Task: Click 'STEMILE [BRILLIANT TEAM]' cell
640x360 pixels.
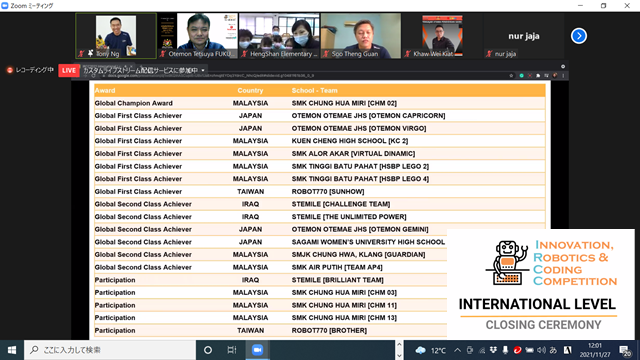Action: coord(338,280)
